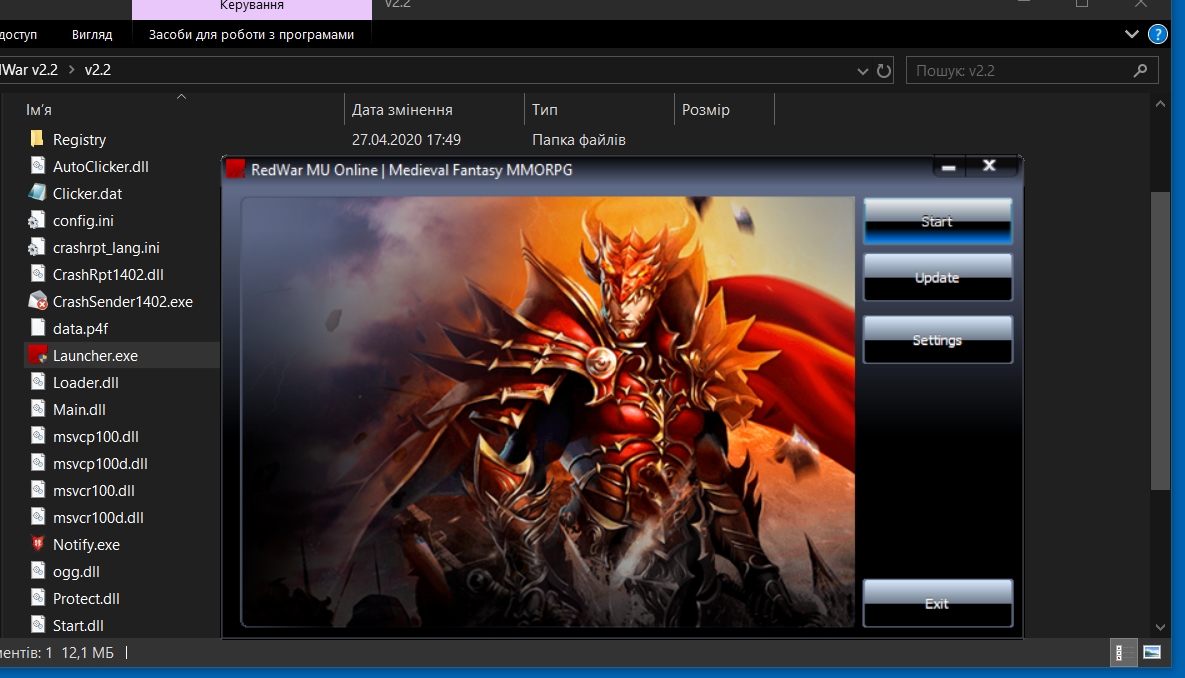Click the msvcr100d.dll file icon

point(37,517)
